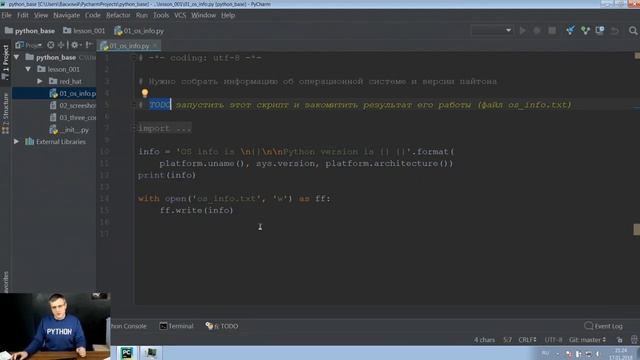Click the Scroll from Source target icon
Image resolution: width=640 pixels, height=360 pixels.
coord(51,45)
